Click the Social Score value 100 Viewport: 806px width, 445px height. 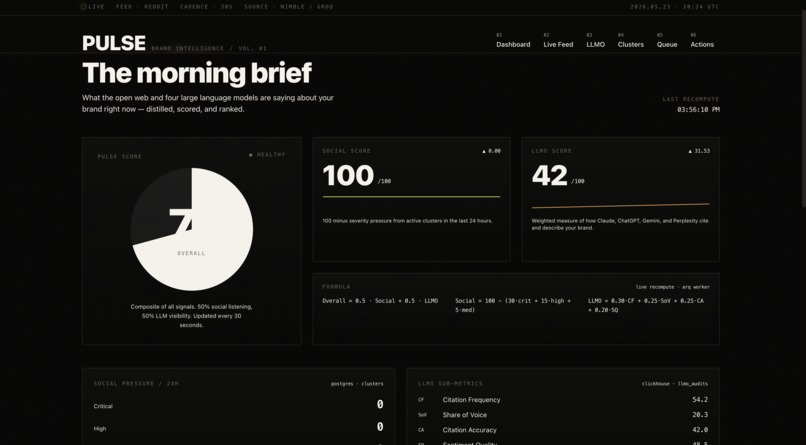[x=348, y=176]
